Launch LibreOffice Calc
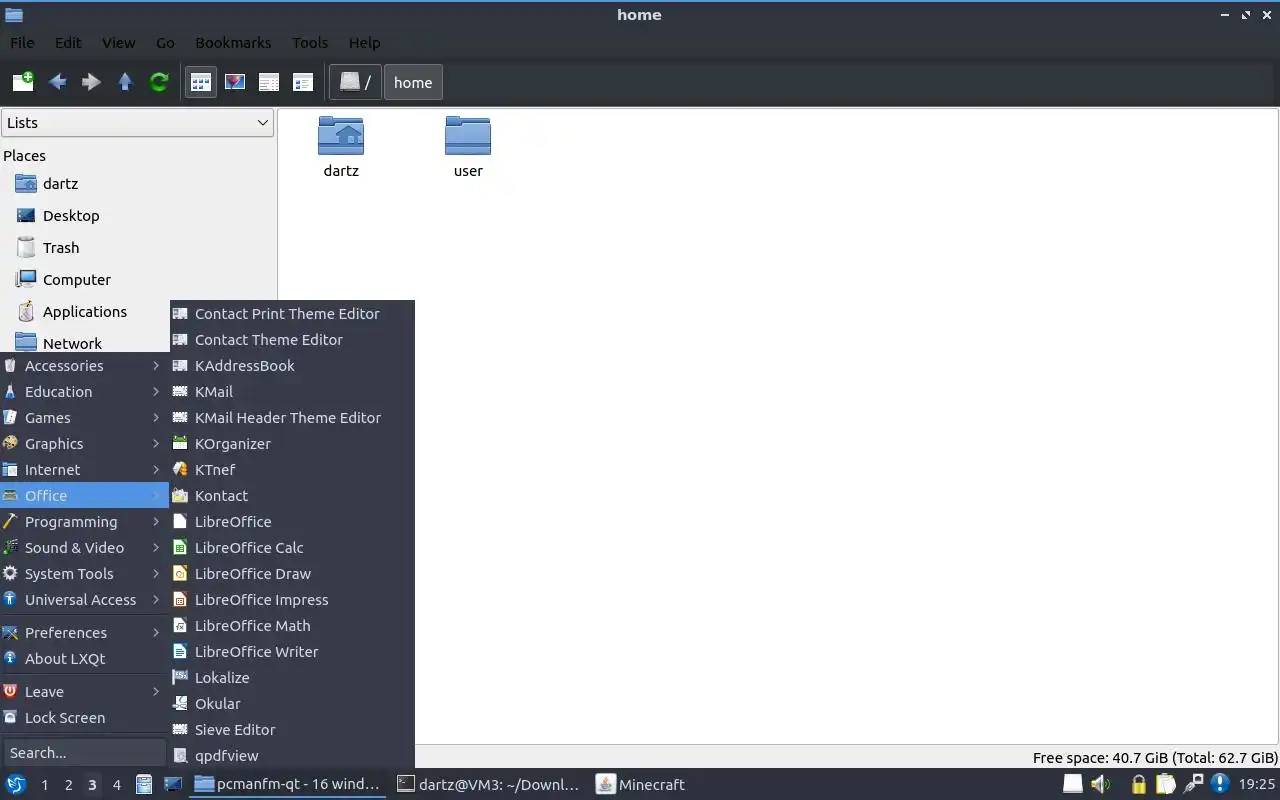1280x800 pixels. point(292,548)
